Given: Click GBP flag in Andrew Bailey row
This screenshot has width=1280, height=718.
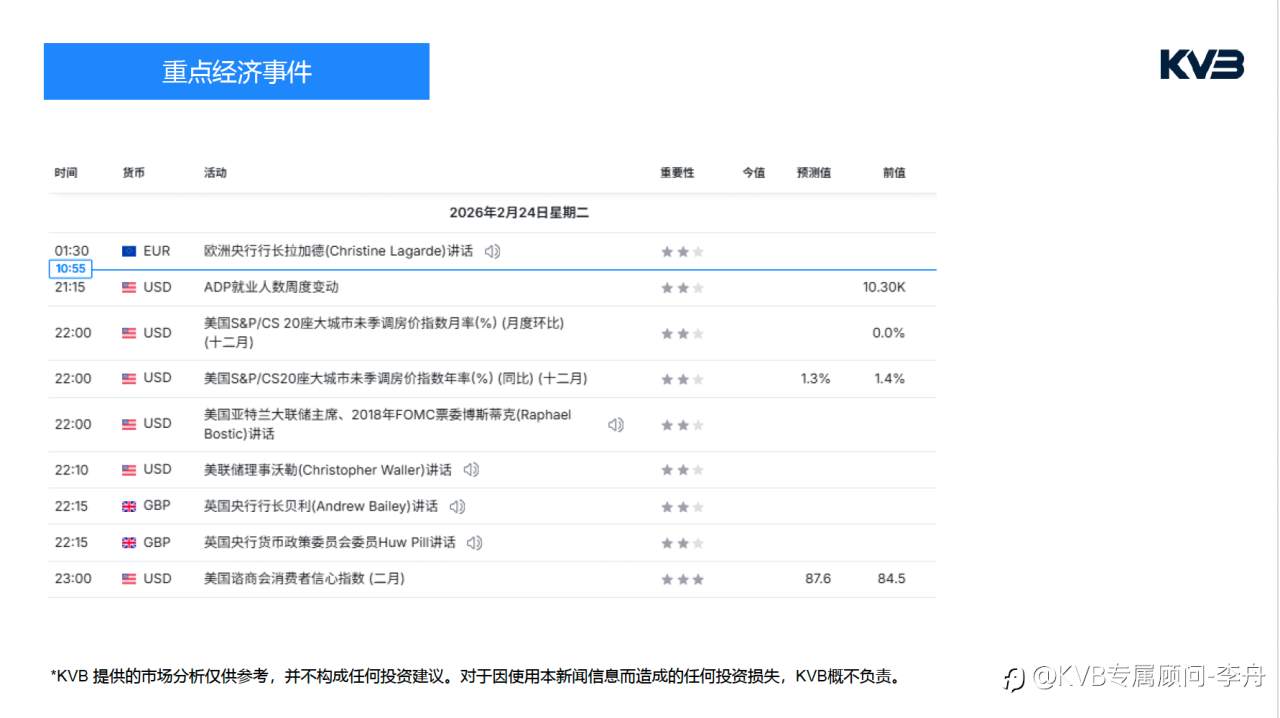Looking at the screenshot, I should tap(129, 507).
